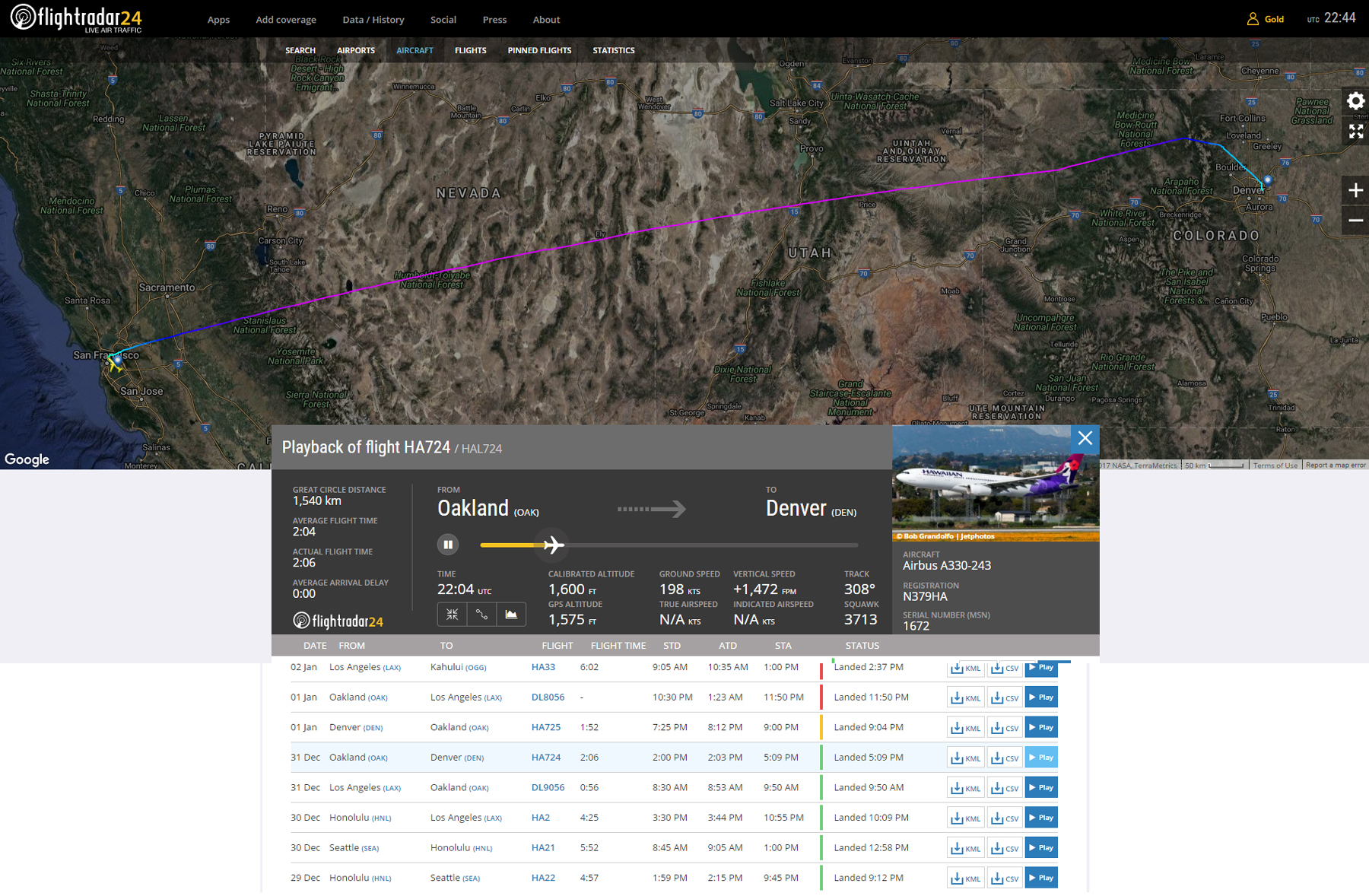Open the altitude graph icon

tap(511, 614)
